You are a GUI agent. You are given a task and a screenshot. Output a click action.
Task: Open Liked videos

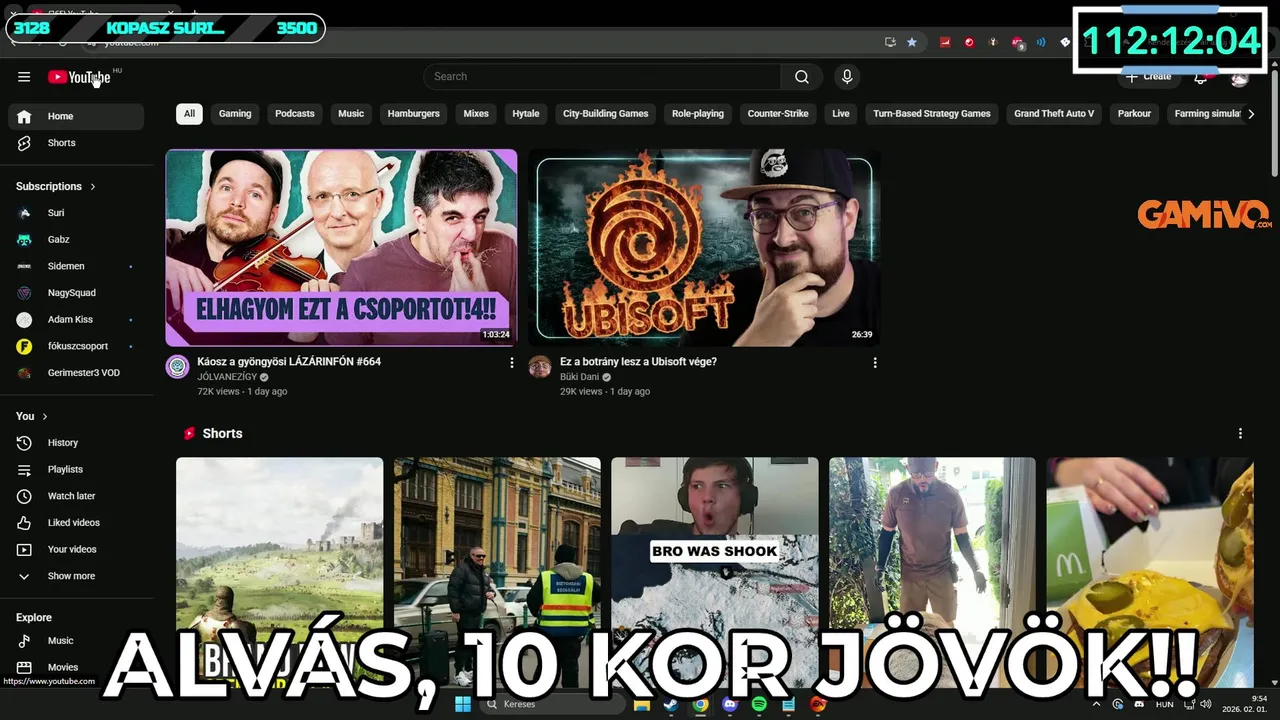coord(76,523)
